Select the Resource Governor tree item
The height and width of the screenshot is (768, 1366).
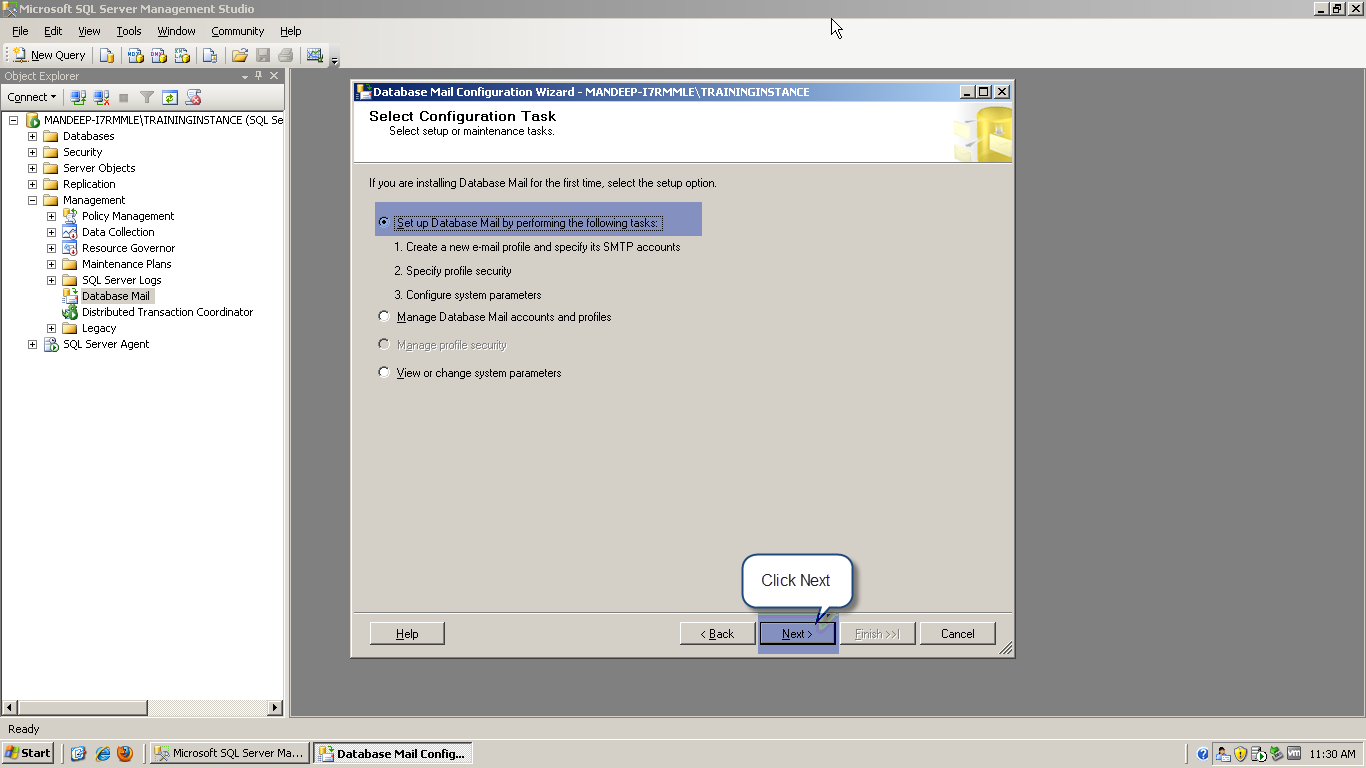click(x=128, y=248)
